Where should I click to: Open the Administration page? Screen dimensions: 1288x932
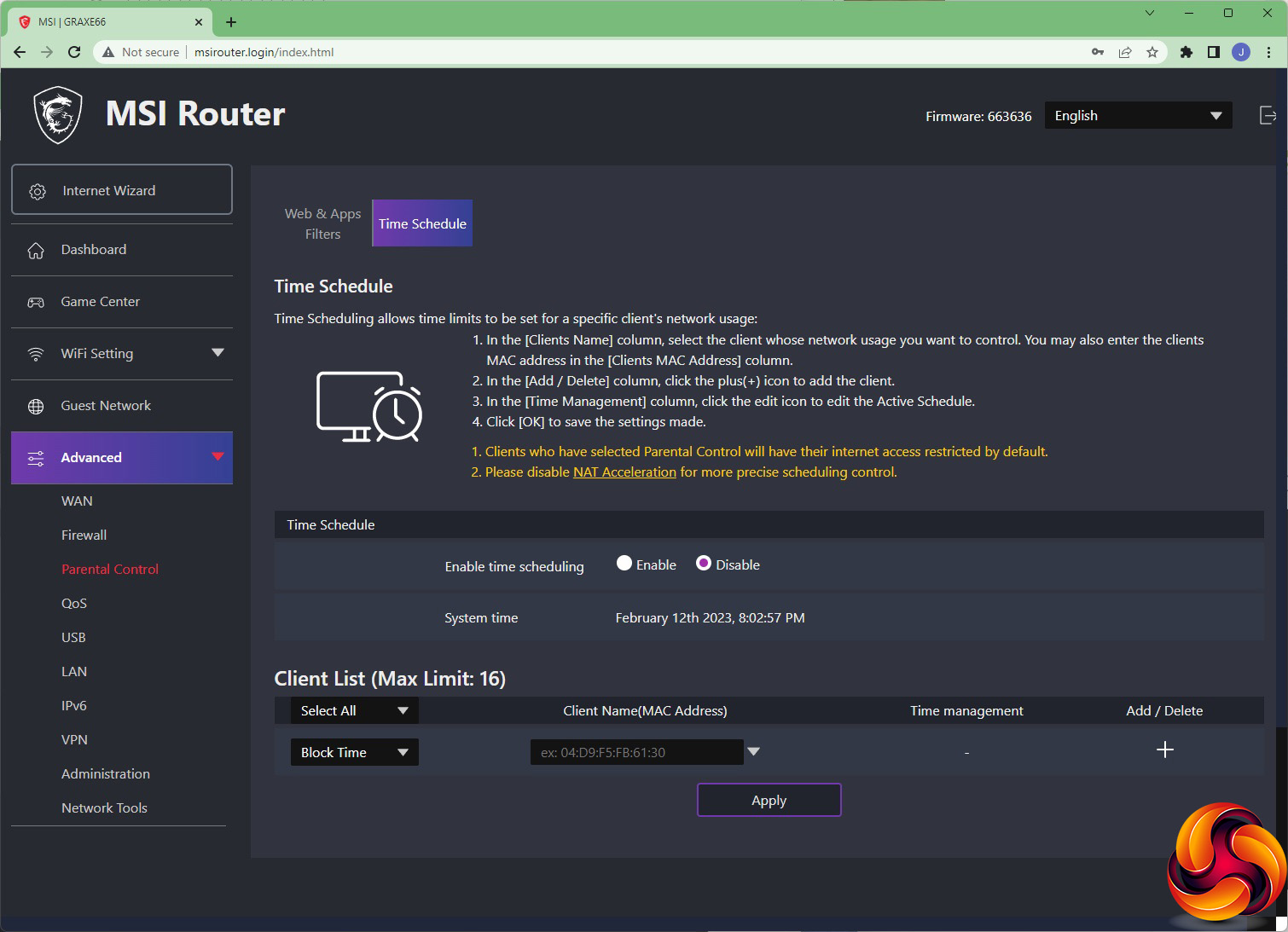click(x=106, y=774)
